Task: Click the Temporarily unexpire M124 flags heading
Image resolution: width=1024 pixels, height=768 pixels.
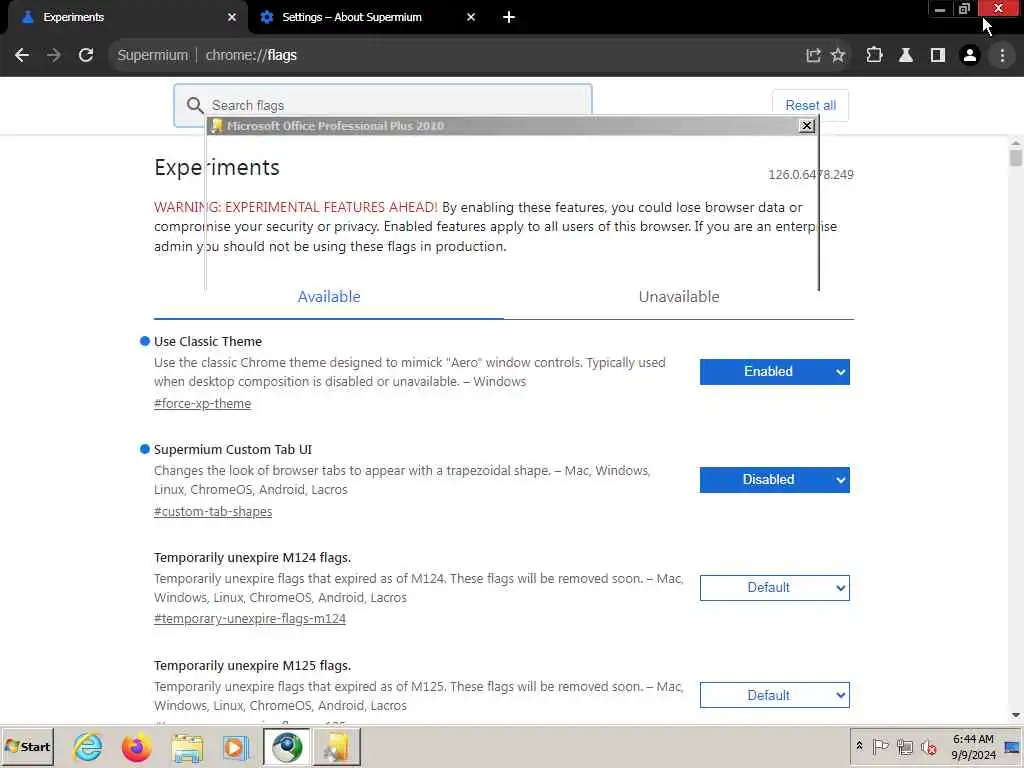Action: [252, 558]
